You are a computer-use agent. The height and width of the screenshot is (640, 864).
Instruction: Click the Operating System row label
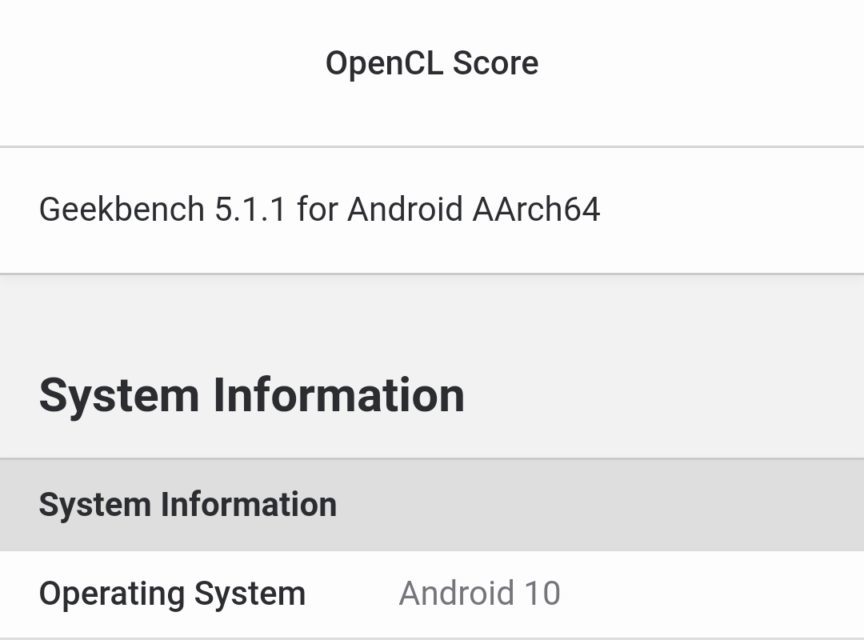tap(172, 593)
